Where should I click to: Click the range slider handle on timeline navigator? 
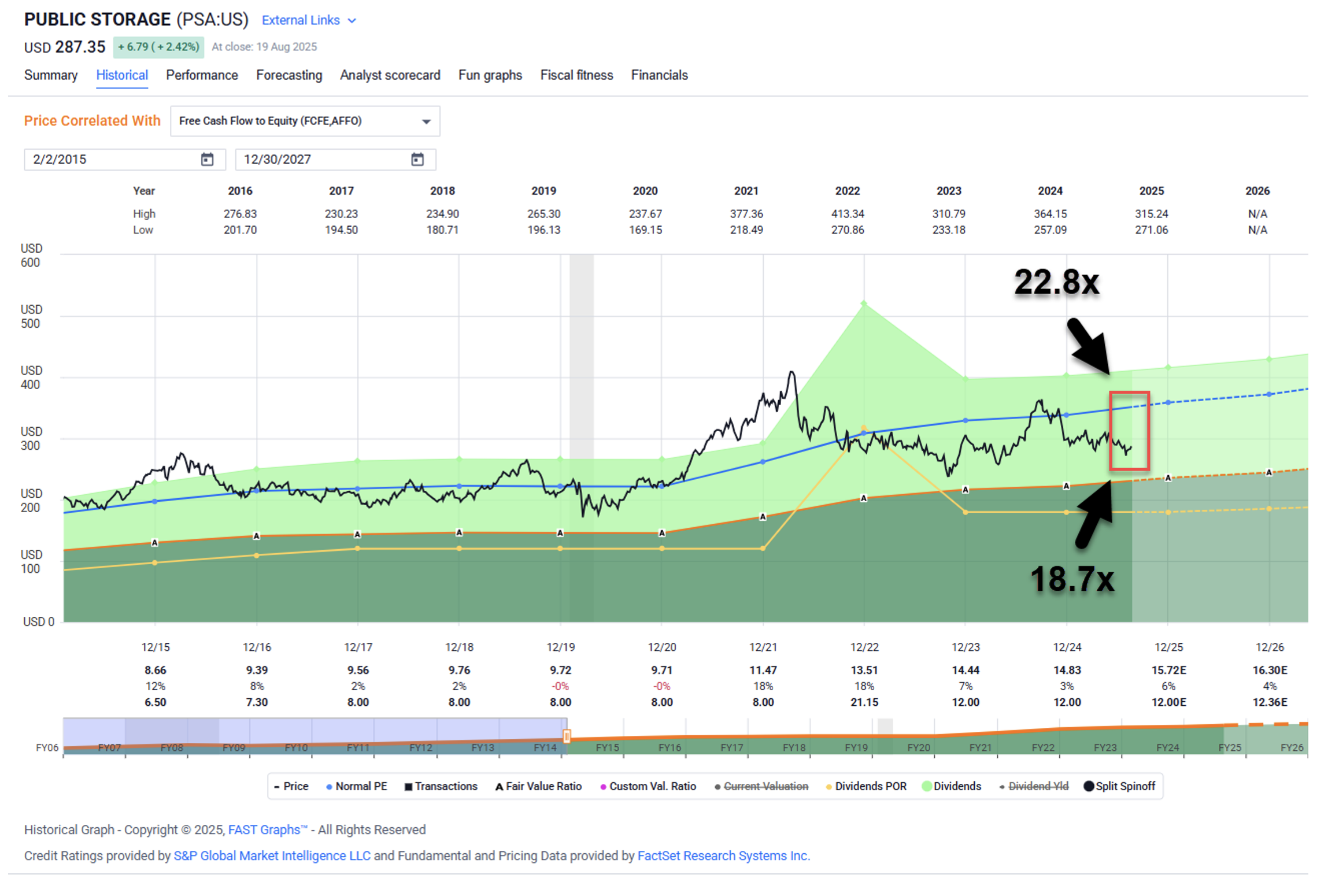[567, 736]
